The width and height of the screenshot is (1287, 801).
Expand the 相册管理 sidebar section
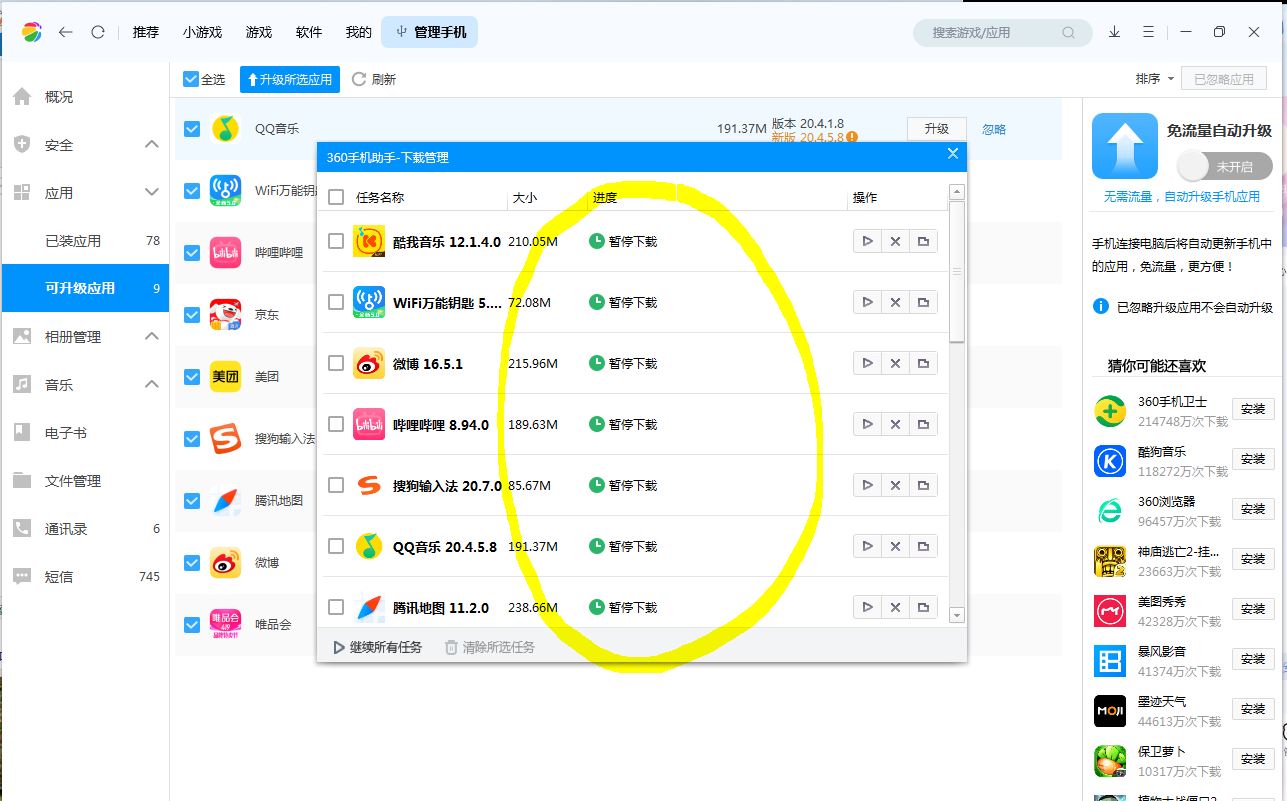coord(151,336)
